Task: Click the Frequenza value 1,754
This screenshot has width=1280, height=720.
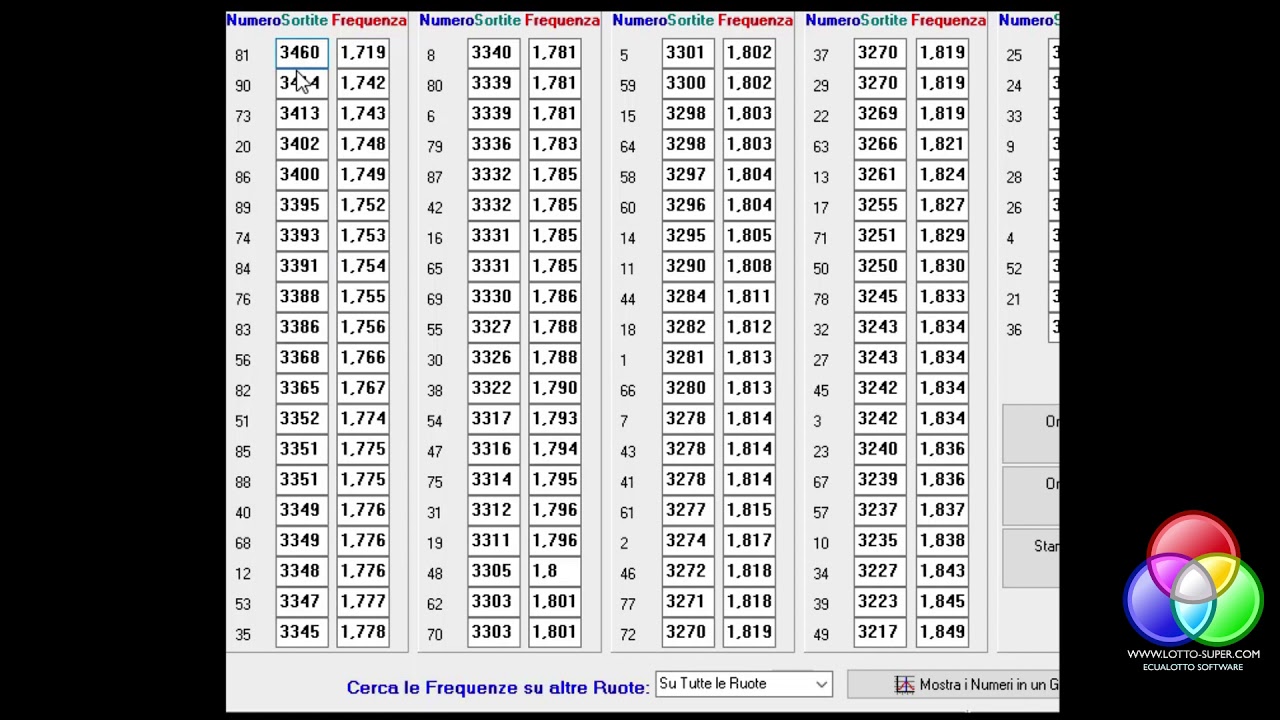Action: pos(363,267)
